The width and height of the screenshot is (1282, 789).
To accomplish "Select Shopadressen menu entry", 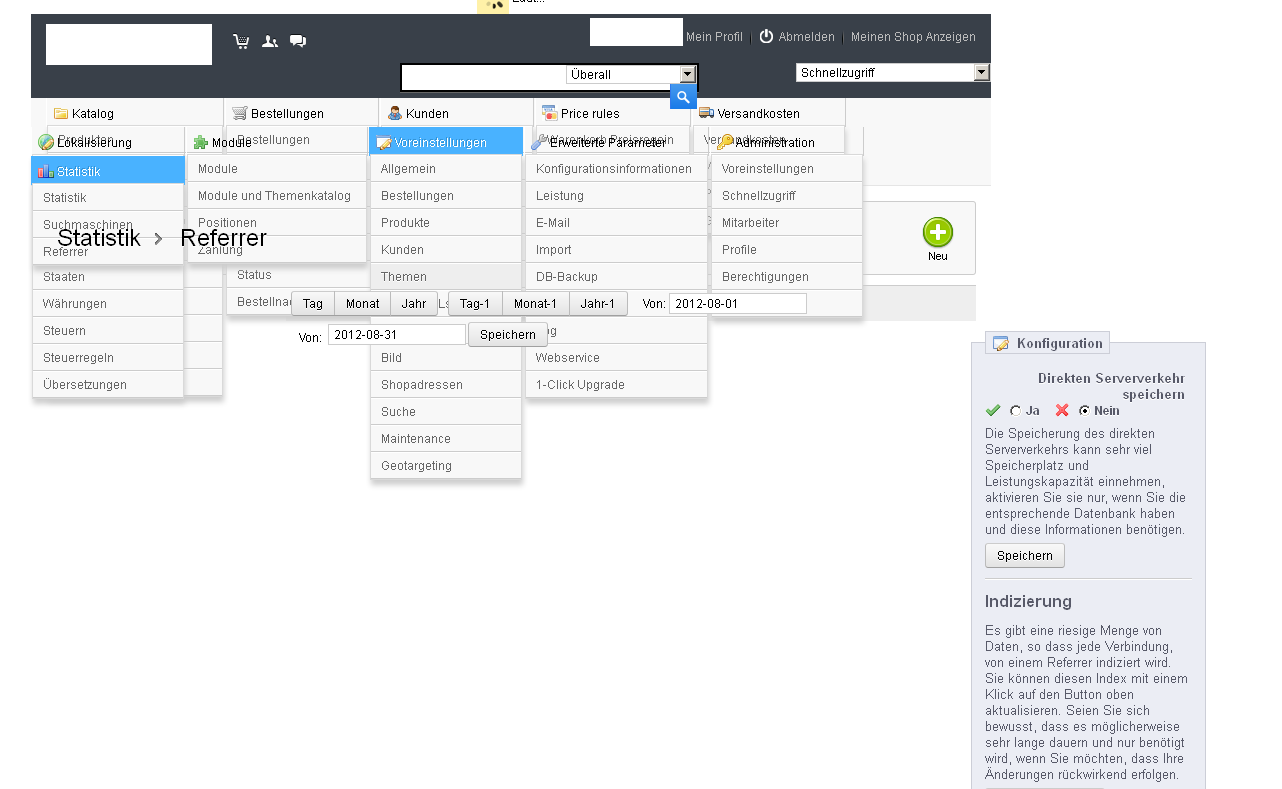I will click(446, 384).
